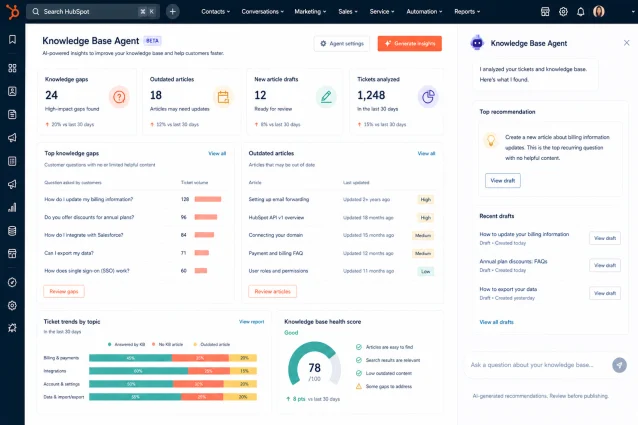The height and width of the screenshot is (425, 638).
Task: Expand the Reports menu
Action: [x=467, y=11]
